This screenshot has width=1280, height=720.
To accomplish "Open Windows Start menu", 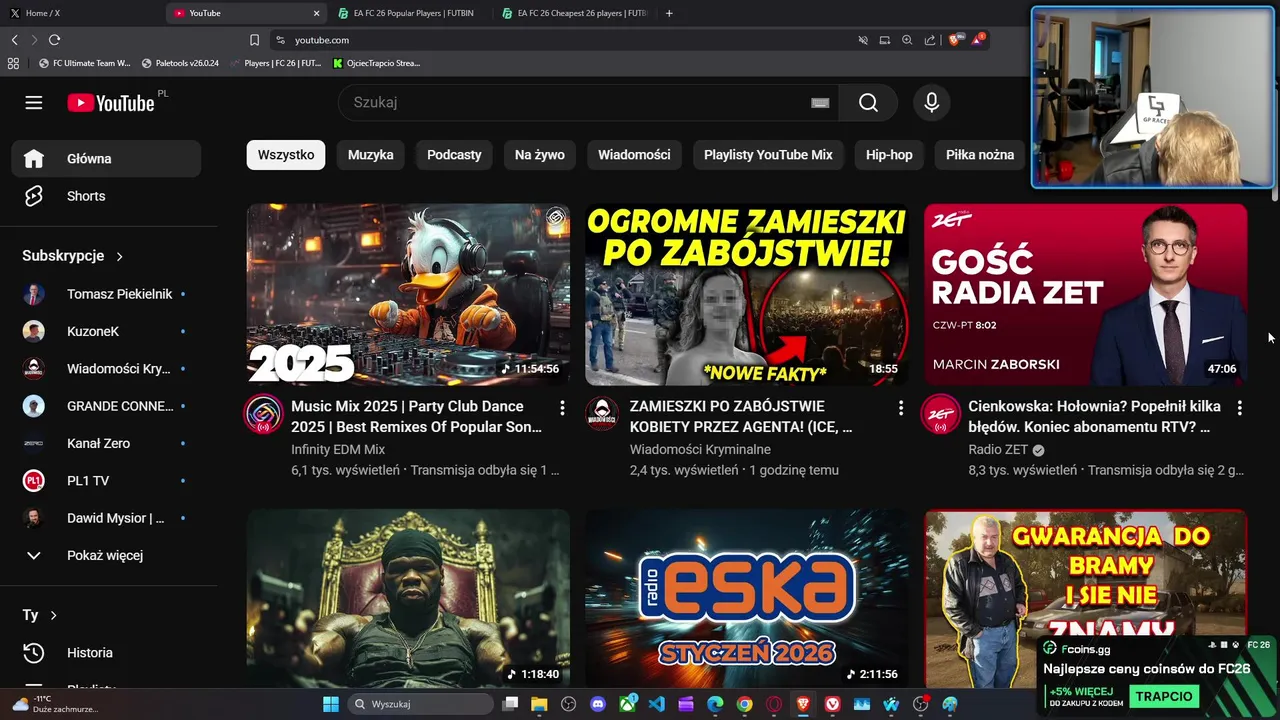I will pos(331,704).
